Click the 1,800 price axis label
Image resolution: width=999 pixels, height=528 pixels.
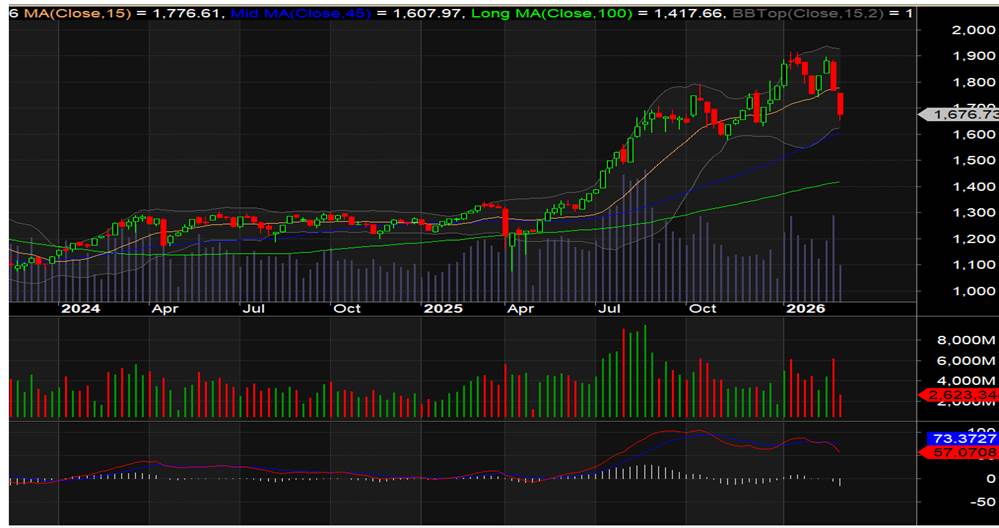coord(974,82)
